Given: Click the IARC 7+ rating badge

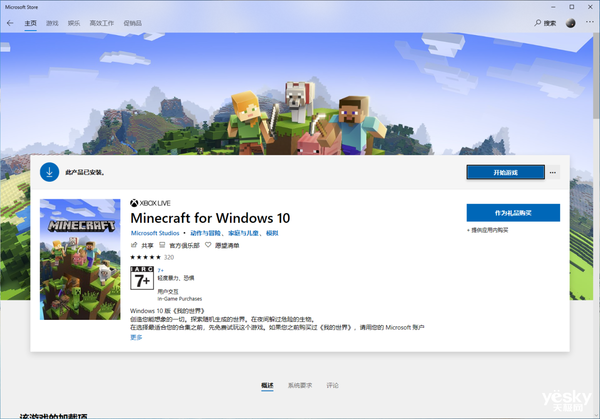Looking at the screenshot, I should [x=142, y=278].
